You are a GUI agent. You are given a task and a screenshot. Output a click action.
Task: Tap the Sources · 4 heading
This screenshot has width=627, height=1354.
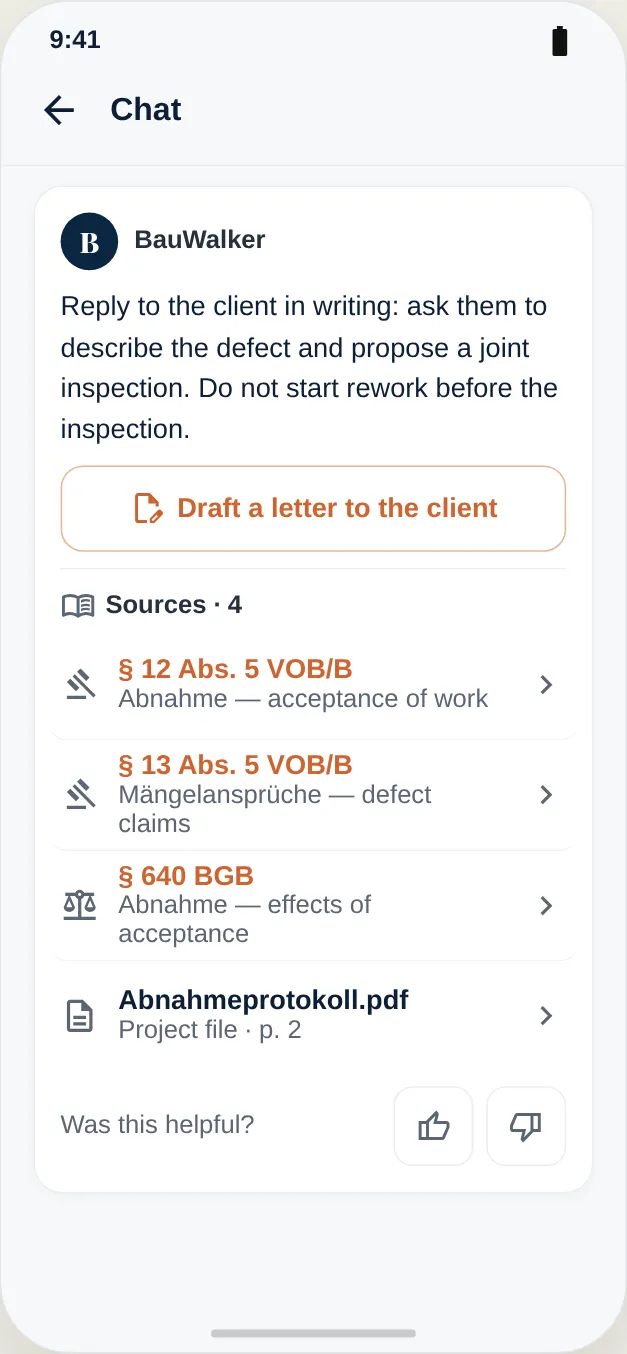click(x=174, y=605)
